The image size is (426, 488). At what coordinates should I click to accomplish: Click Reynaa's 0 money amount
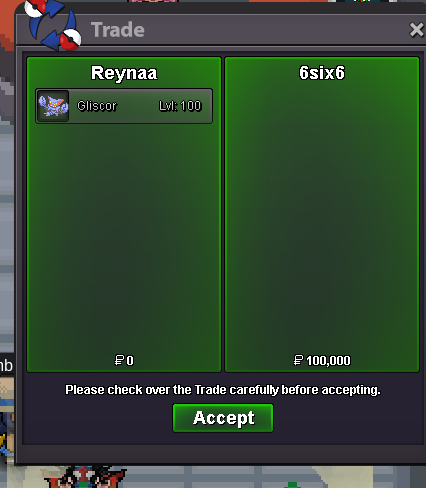coord(130,360)
